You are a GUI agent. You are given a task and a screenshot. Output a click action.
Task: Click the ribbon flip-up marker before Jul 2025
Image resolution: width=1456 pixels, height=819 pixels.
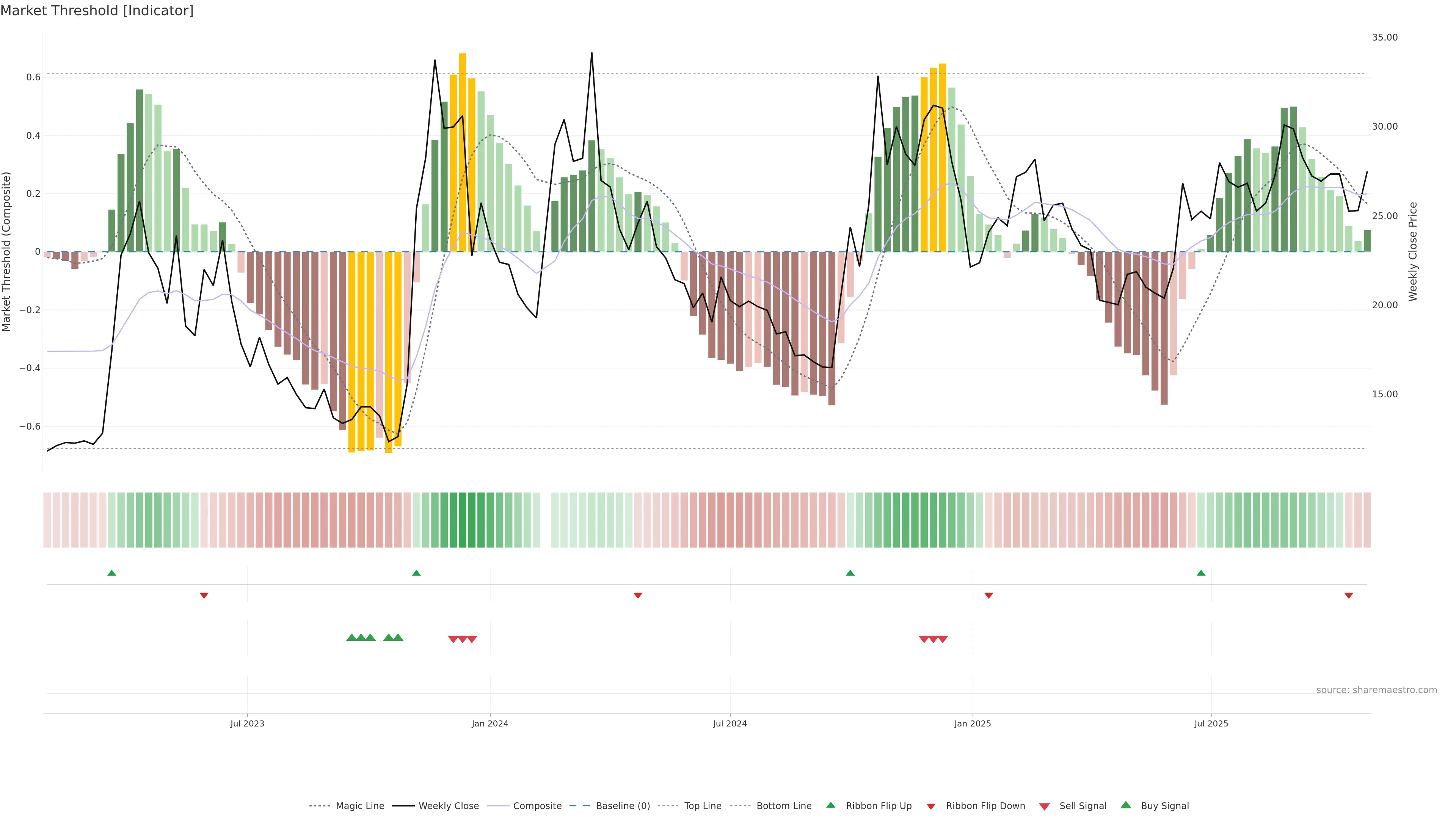tap(1201, 573)
